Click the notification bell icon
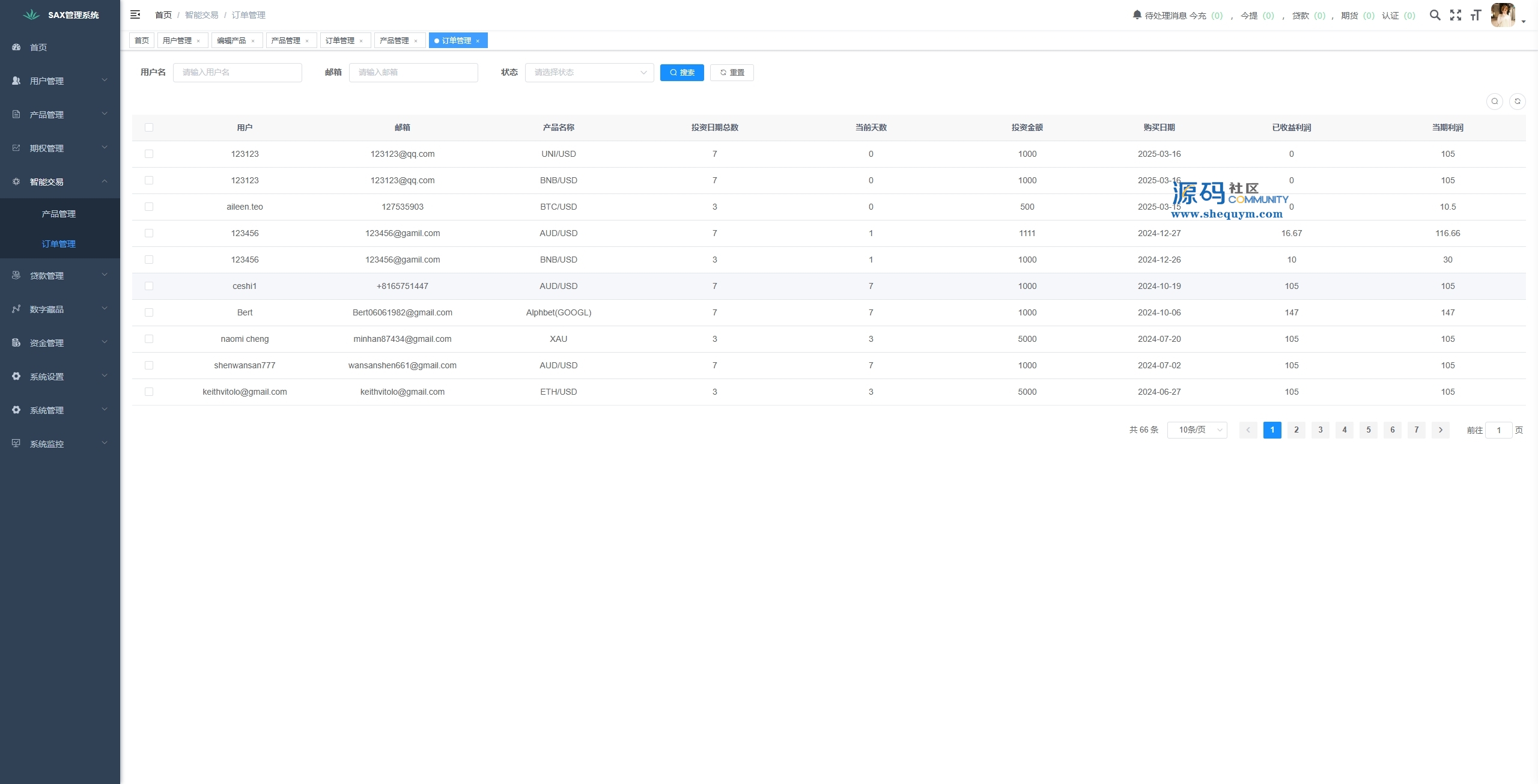Screen dimensions: 1538x784 click(x=1137, y=15)
